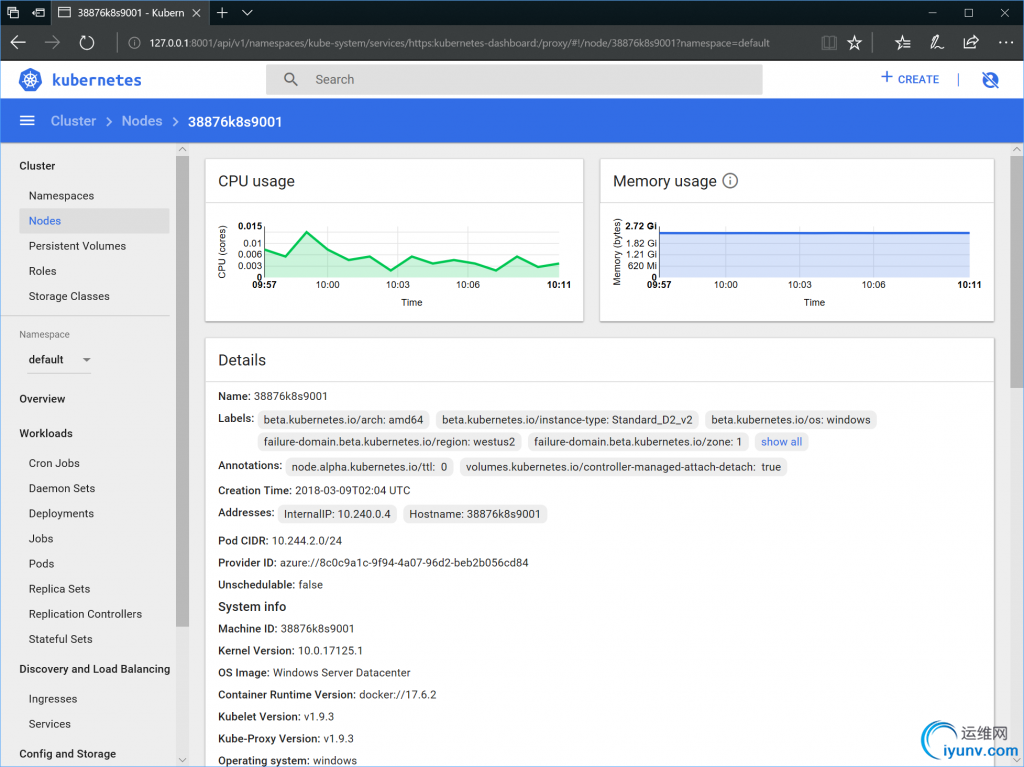Viewport: 1024px width, 767px height.
Task: Open Memory usage info icon
Action: [730, 181]
